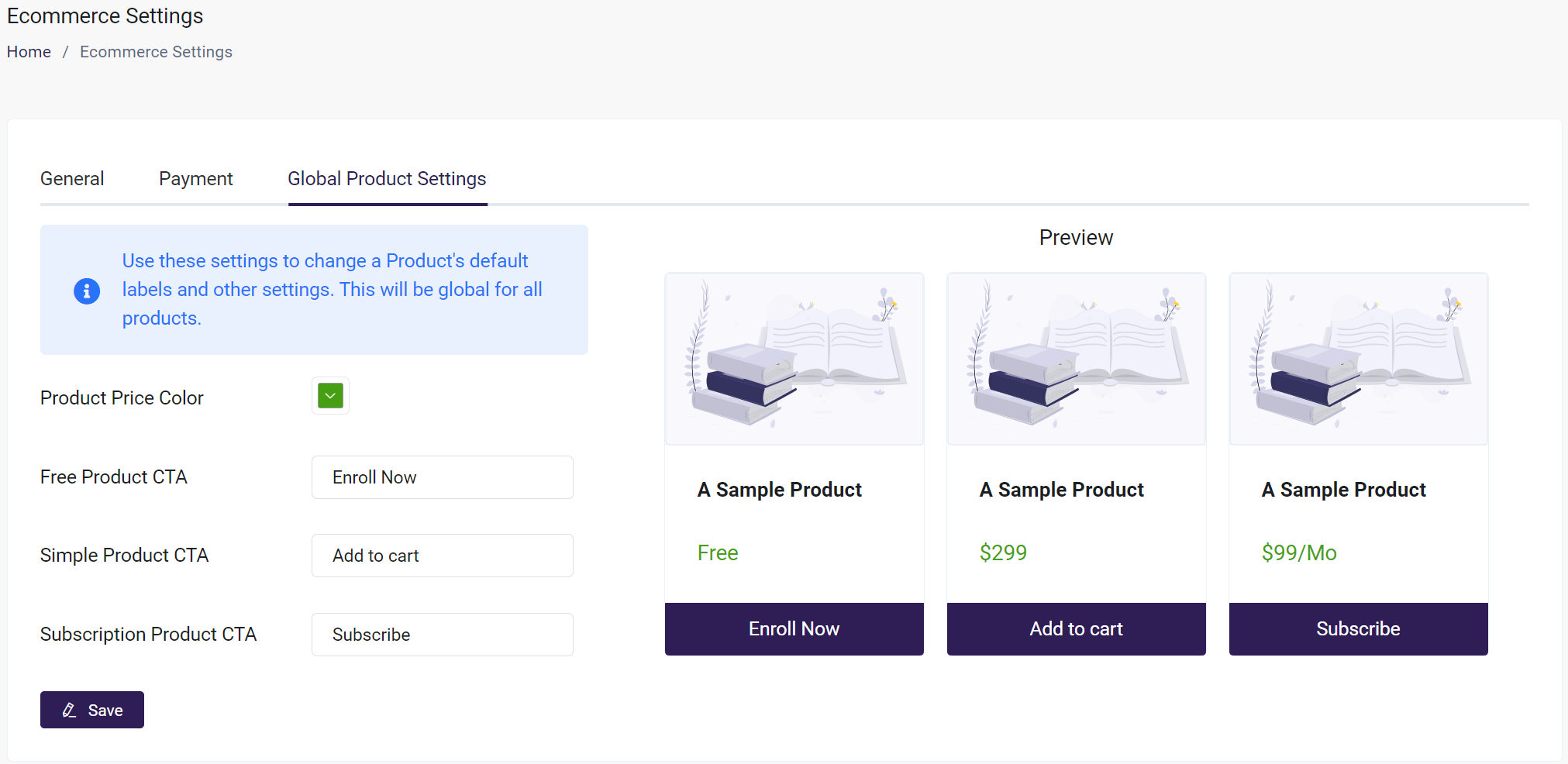Click the Free sample product thumbnail image
This screenshot has height=764, width=1568.
[x=793, y=359]
